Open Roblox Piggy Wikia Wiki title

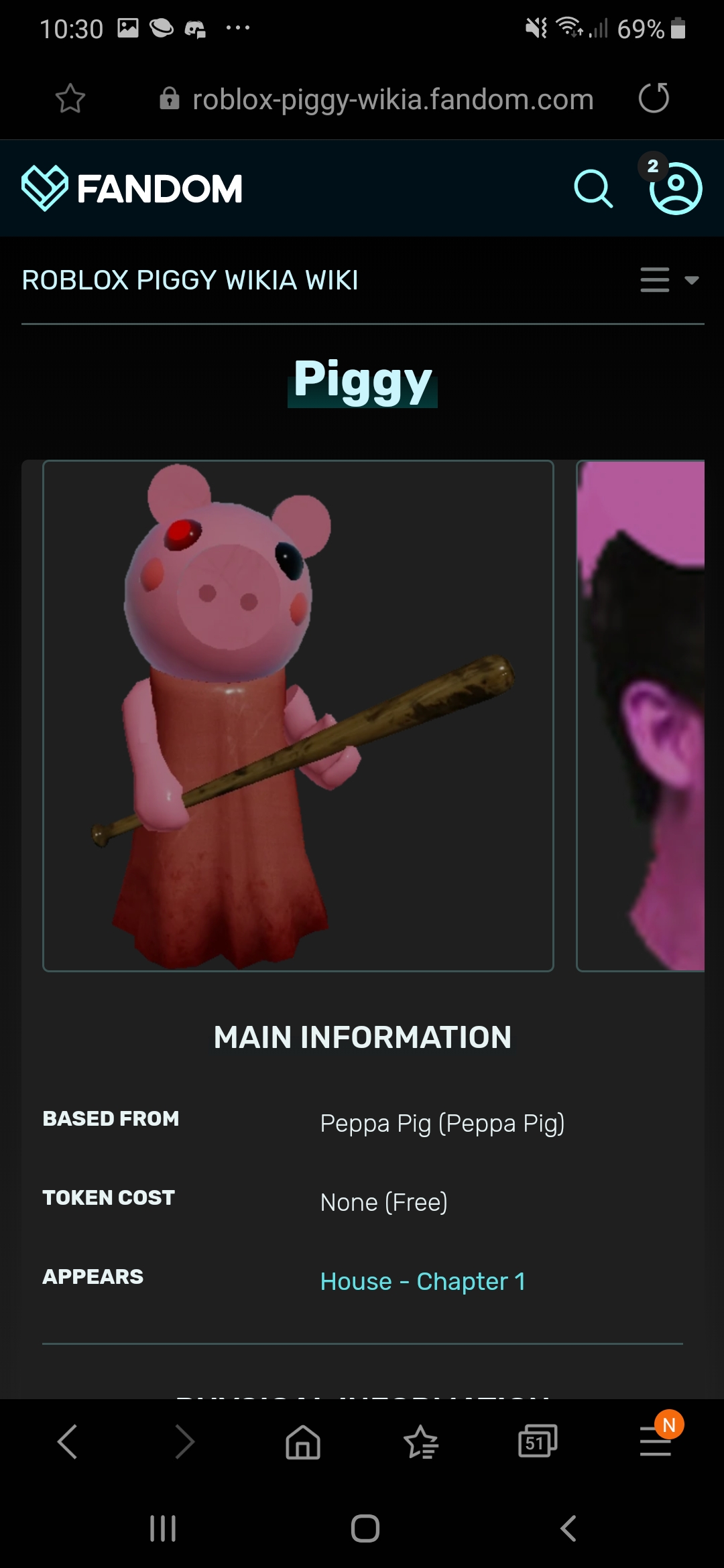190,280
